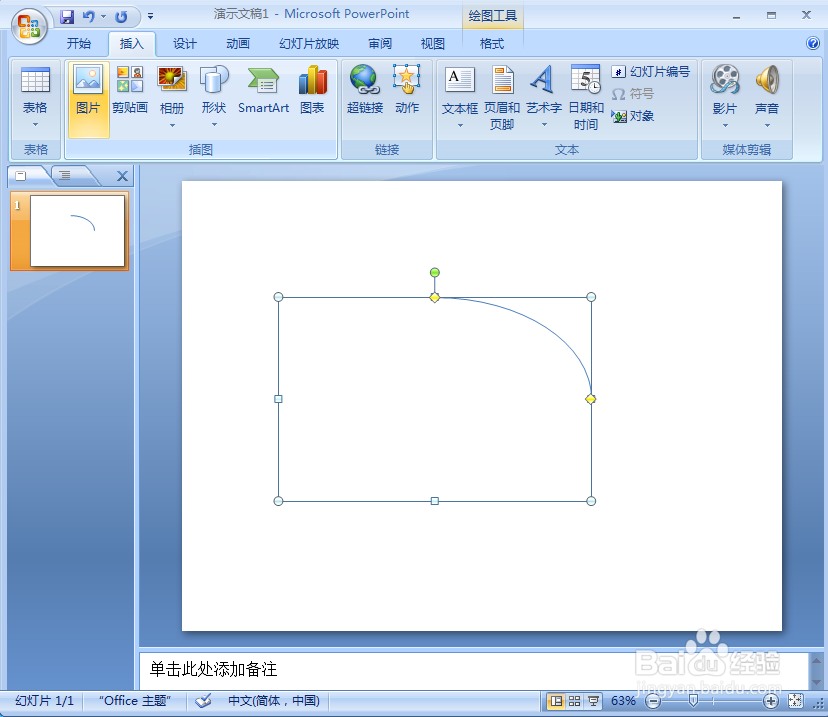Undo the last action
Screen dimensions: 828x717
[89, 17]
